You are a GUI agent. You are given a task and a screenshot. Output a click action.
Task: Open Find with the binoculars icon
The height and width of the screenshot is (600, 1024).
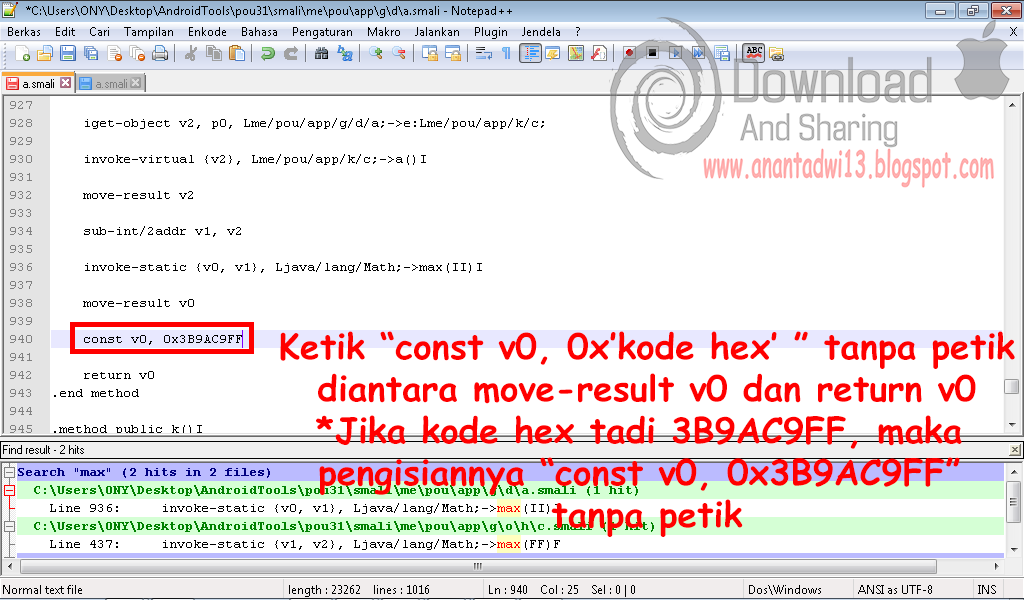(x=321, y=54)
